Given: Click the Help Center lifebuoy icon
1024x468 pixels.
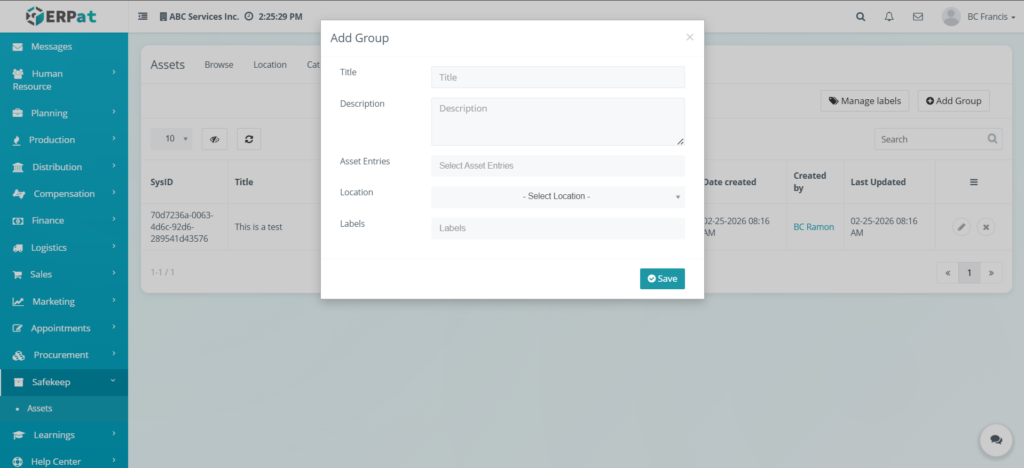Looking at the screenshot, I should pyautogui.click(x=18, y=462).
